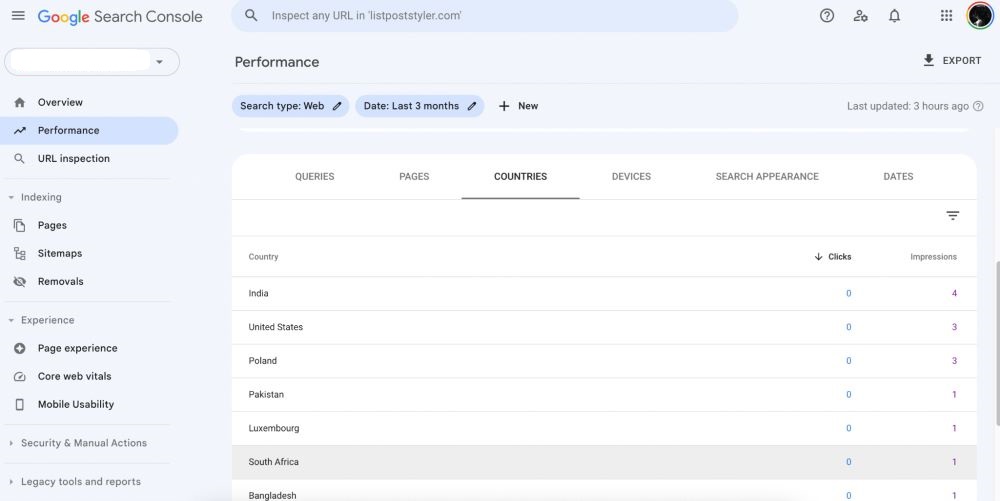Click the Pages documents icon
Viewport: 1000px width, 501px height.
[x=20, y=225]
